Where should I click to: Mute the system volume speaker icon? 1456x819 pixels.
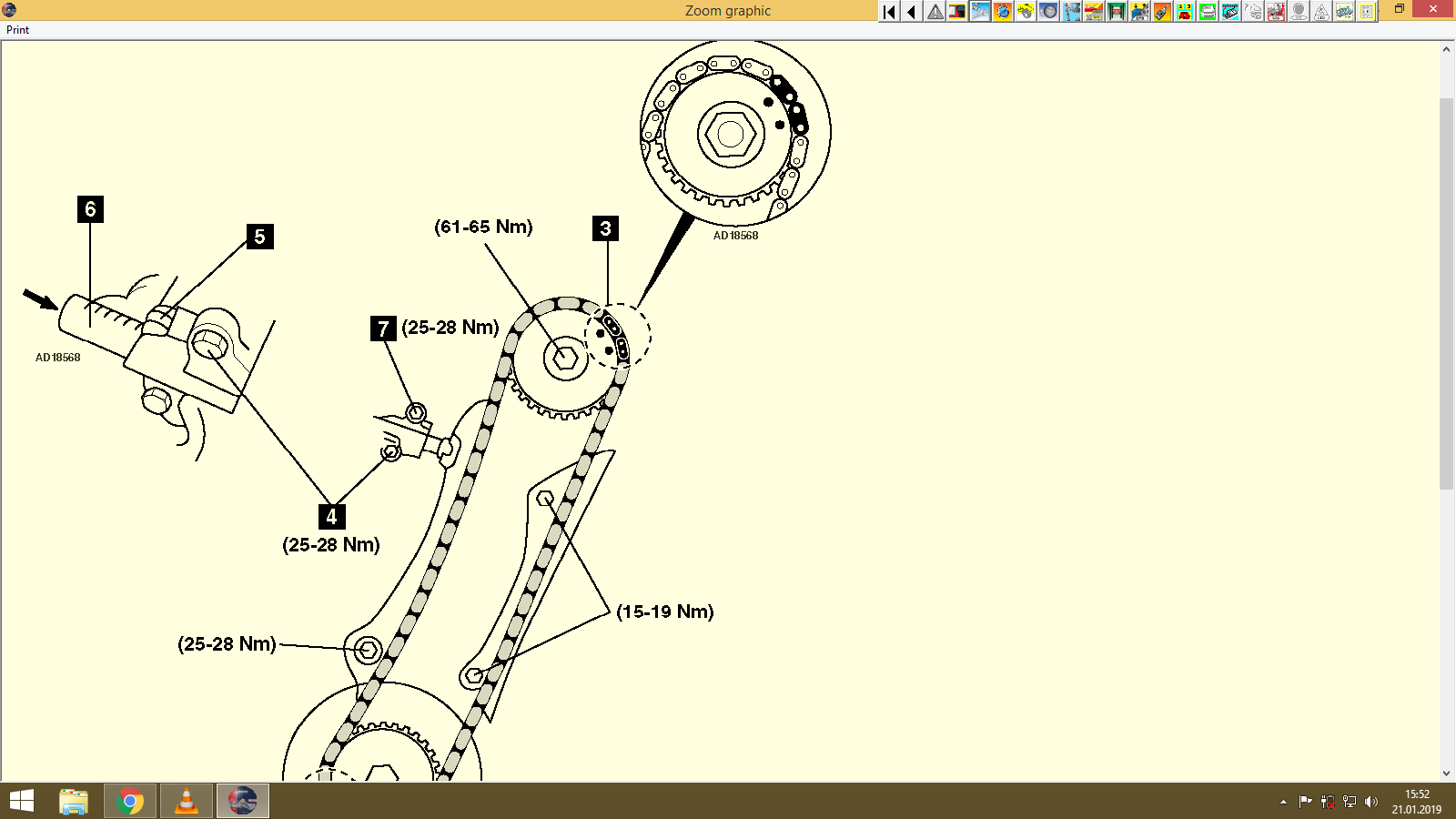point(1372,802)
